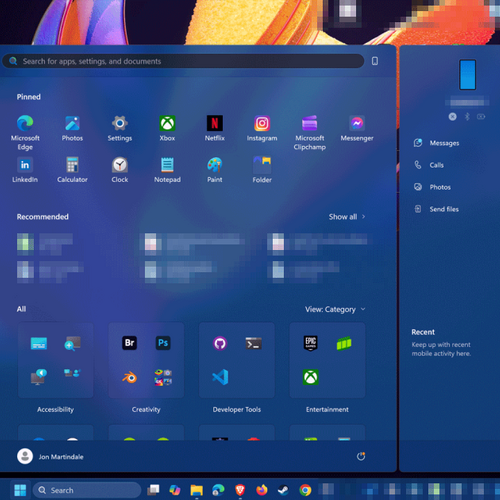Viewport: 500px width, 500px height.
Task: Open File Explorer from the taskbar
Action: (197, 490)
